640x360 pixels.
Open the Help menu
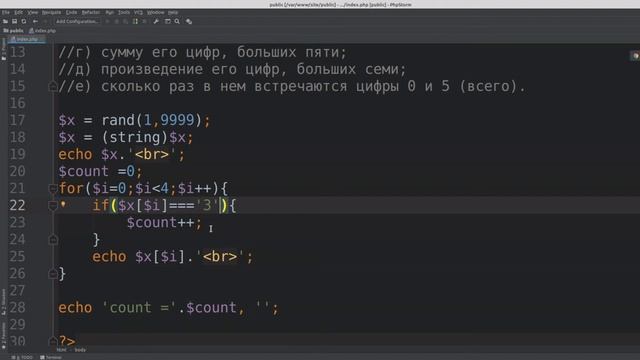coord(173,13)
